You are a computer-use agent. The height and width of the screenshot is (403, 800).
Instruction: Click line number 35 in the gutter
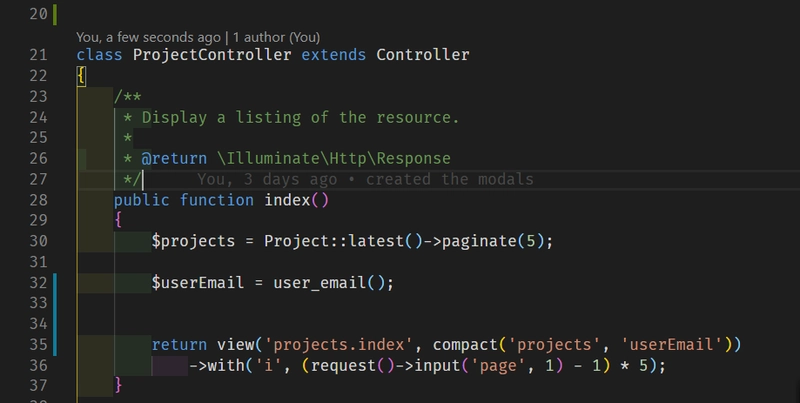point(39,345)
